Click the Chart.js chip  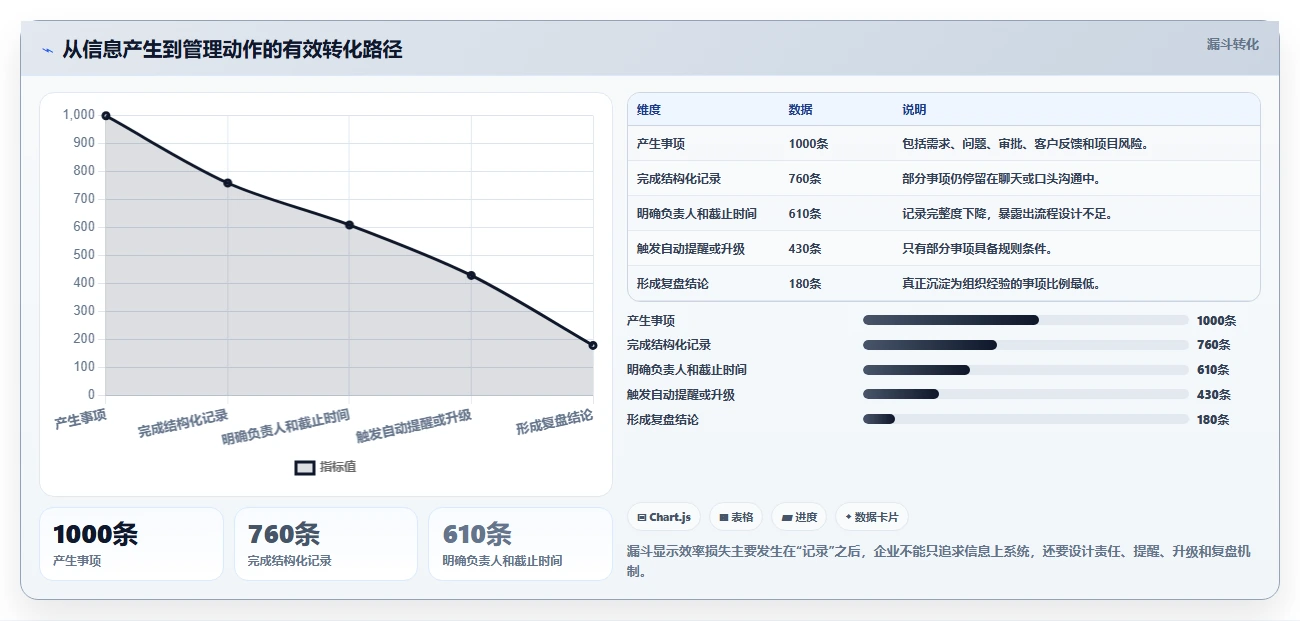tap(664, 517)
